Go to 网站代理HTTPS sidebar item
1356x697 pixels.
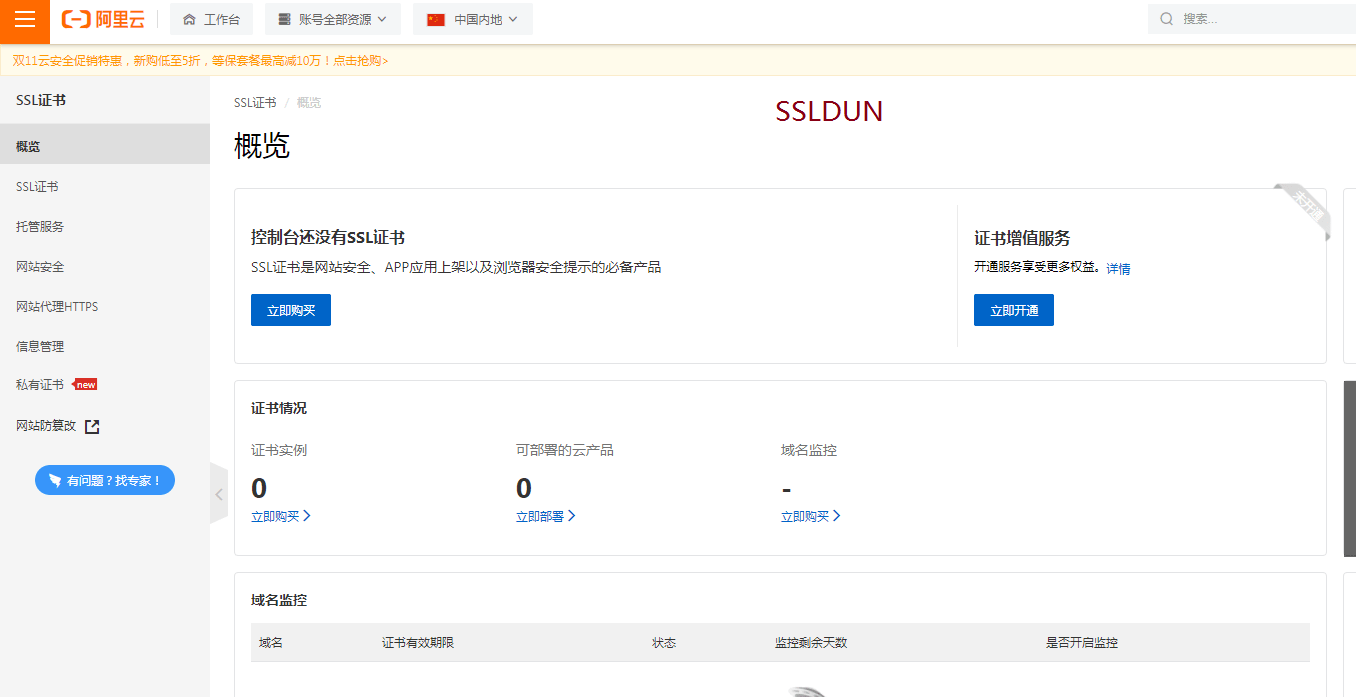[x=57, y=307]
